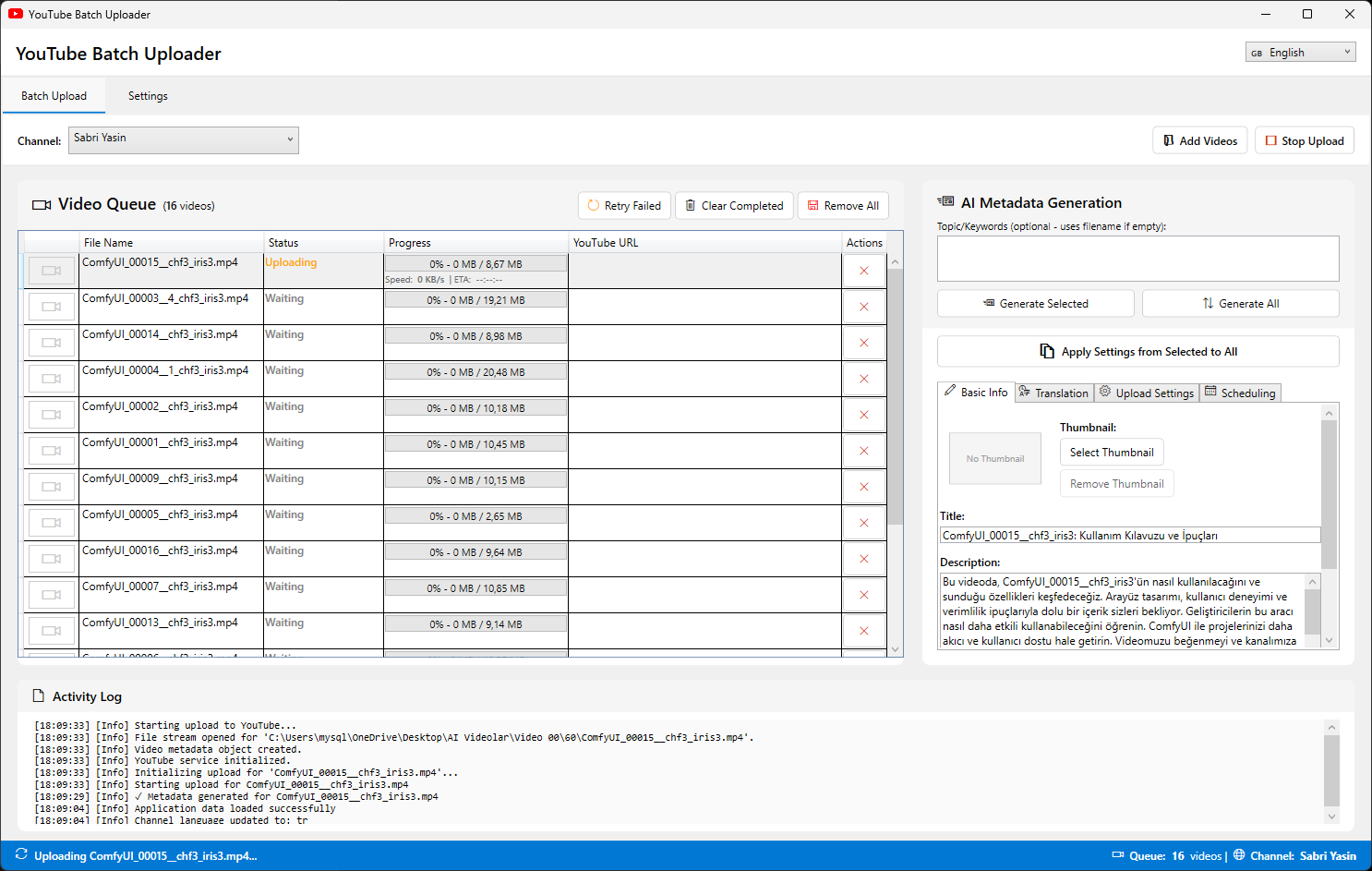The width and height of the screenshot is (1372, 871).
Task: Click the Stop Upload button
Action: [1304, 140]
